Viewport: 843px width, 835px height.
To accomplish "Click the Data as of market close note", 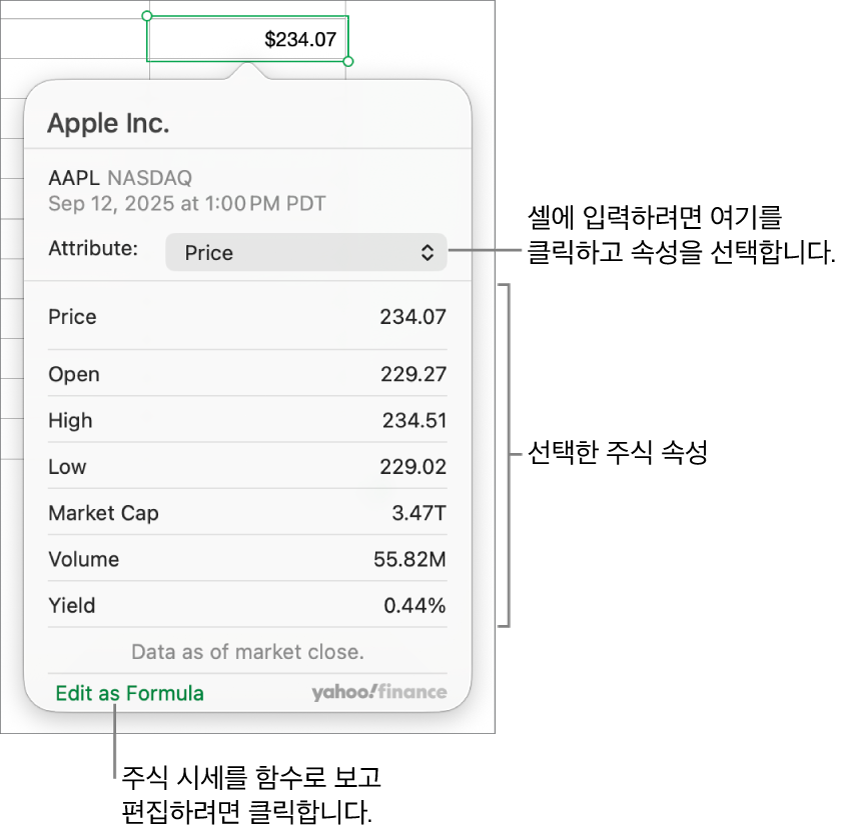I will click(x=247, y=652).
